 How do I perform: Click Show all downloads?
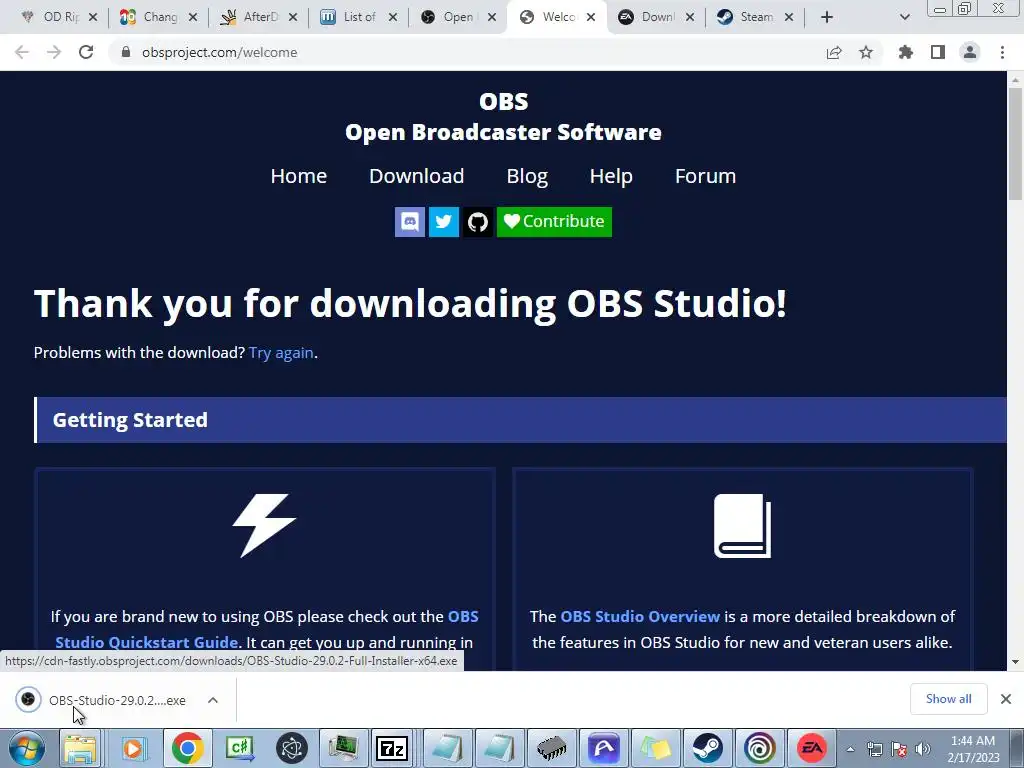click(948, 699)
